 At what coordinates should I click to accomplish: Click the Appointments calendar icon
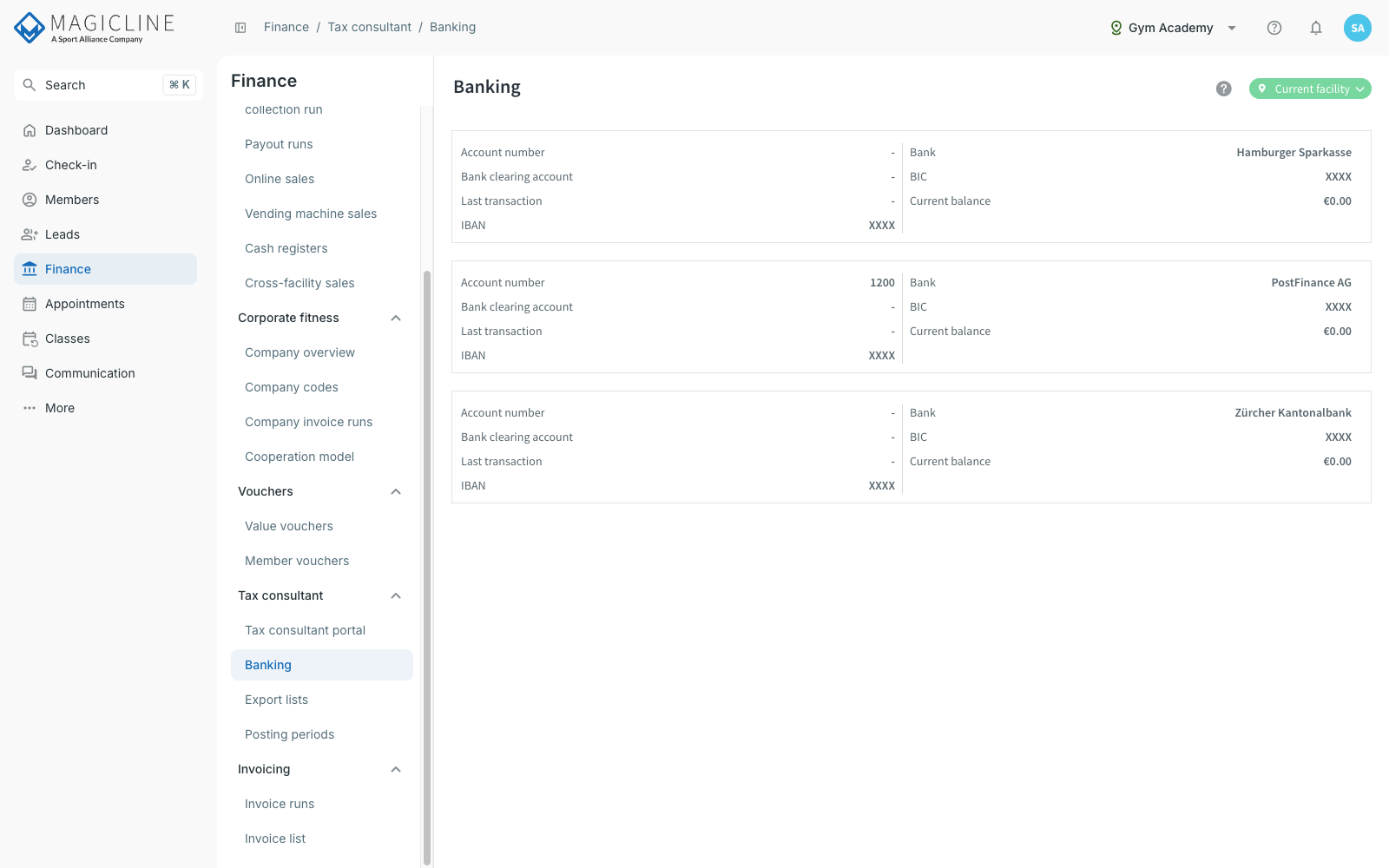point(30,304)
